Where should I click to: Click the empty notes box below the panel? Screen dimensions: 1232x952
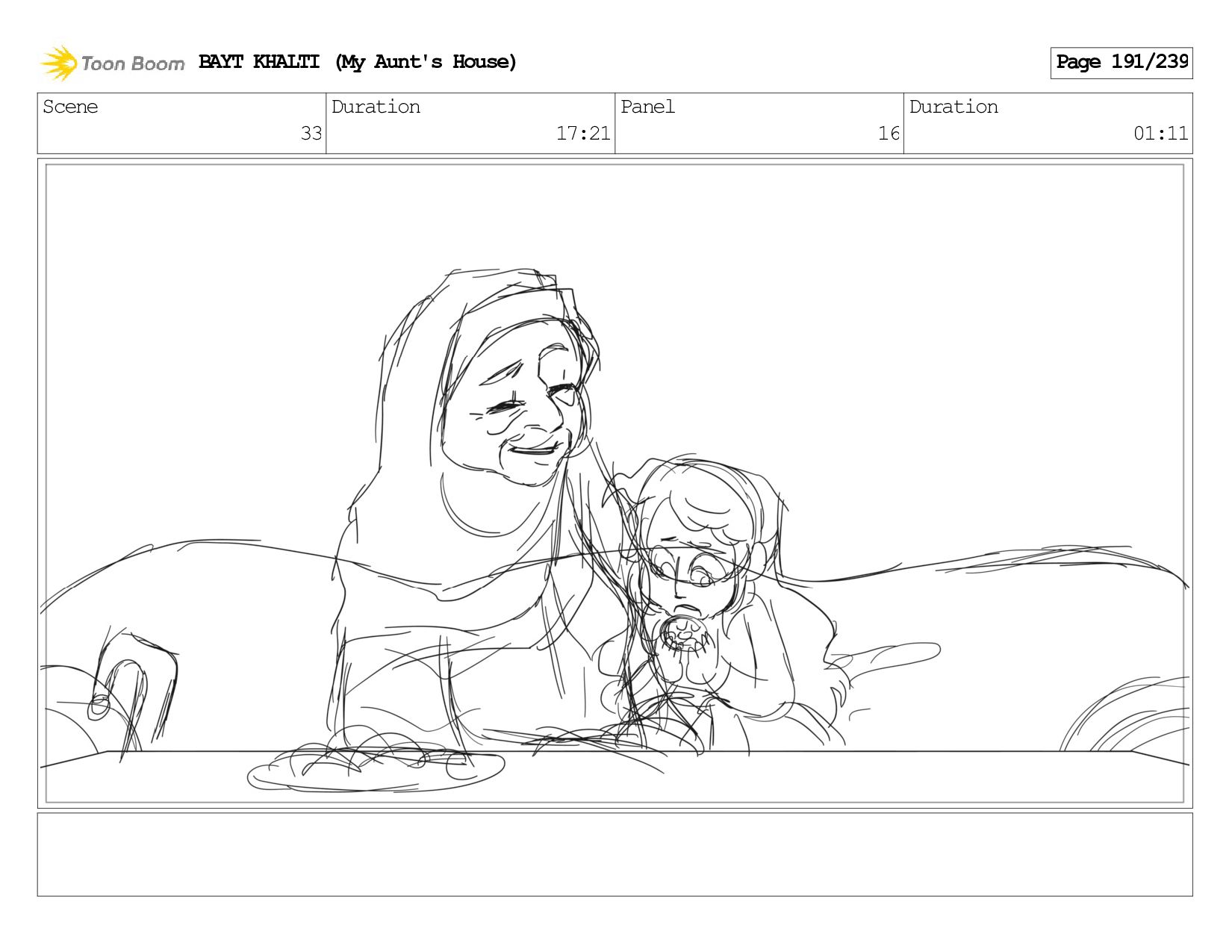tap(615, 854)
